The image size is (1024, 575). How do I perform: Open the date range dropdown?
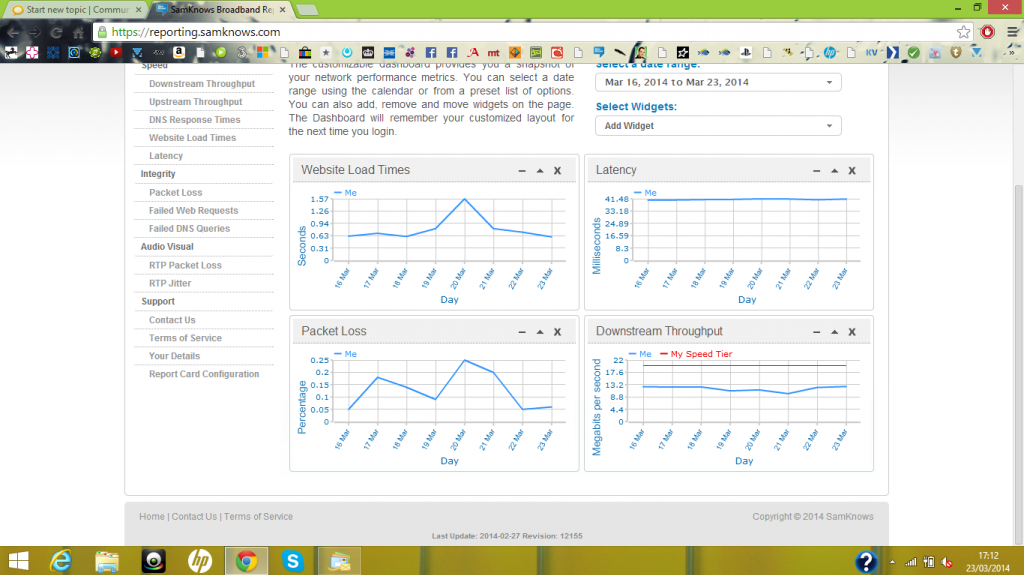click(718, 82)
